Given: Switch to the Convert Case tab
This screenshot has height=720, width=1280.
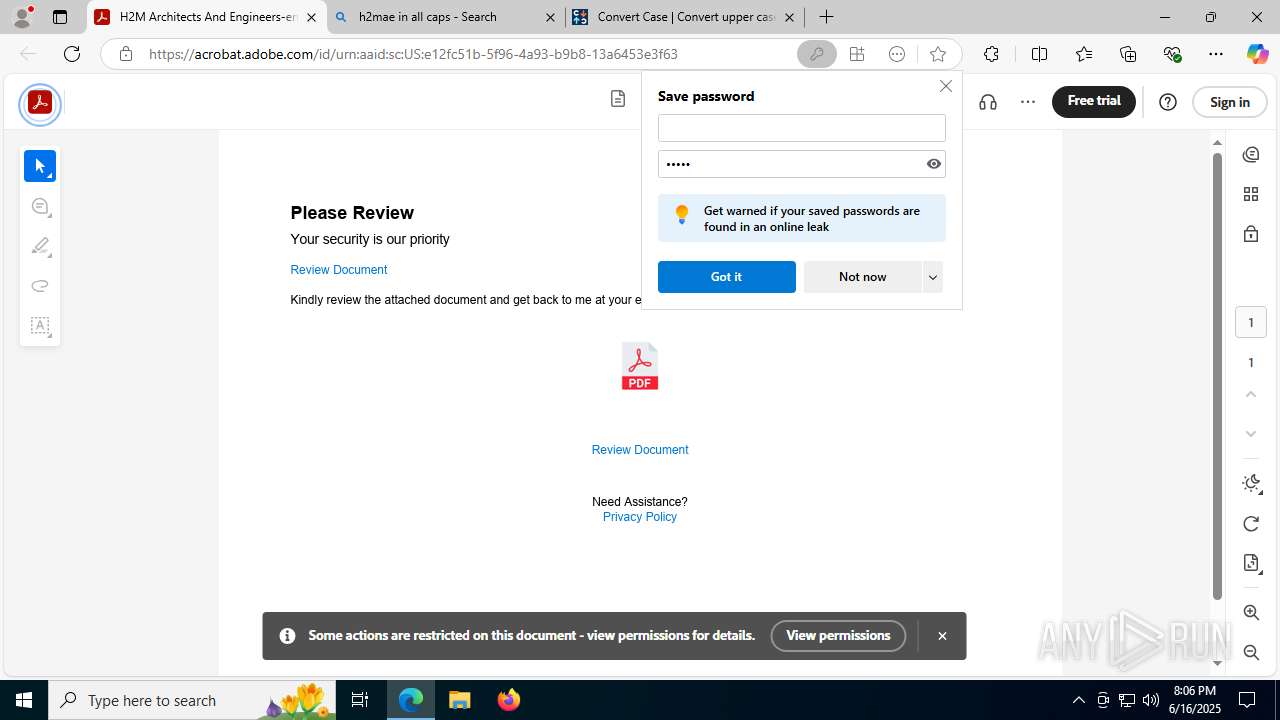Looking at the screenshot, I should [x=685, y=17].
